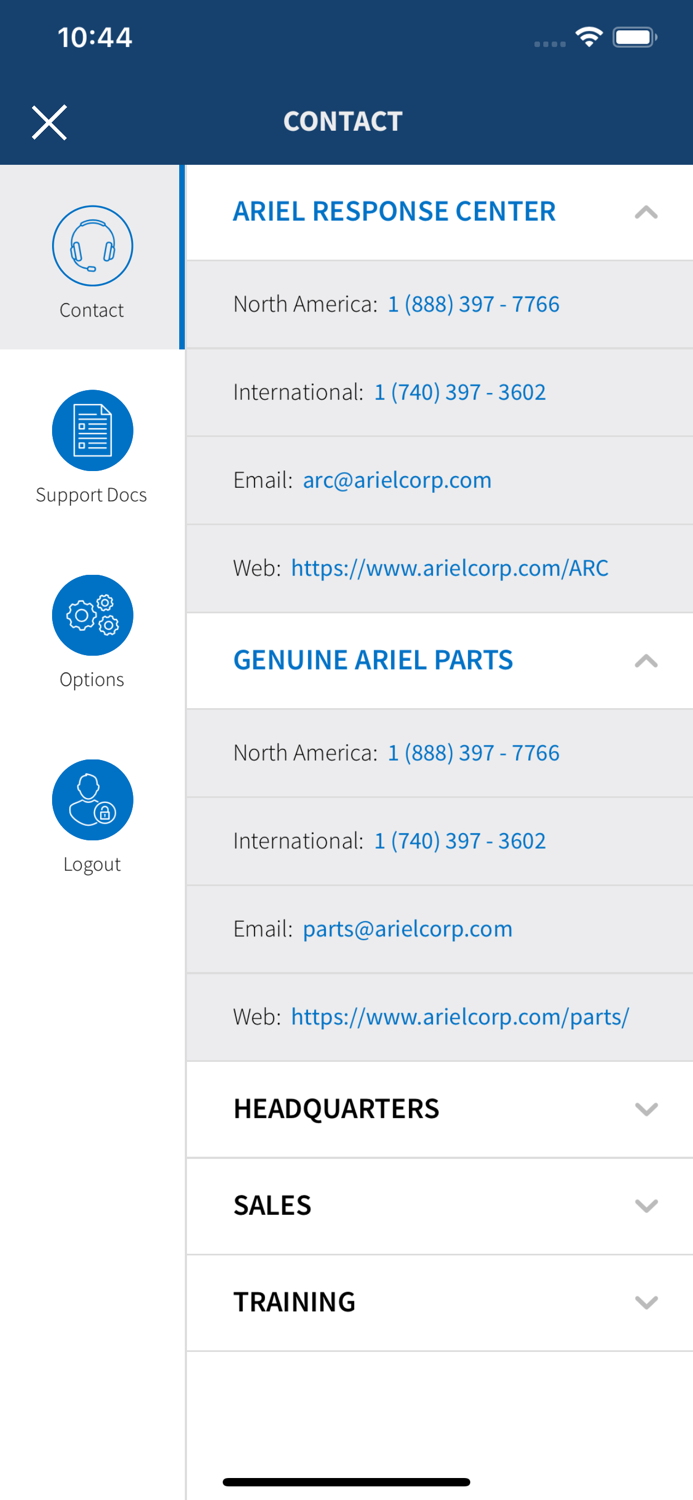Open https://www.arielcorp.com/ARC link
The image size is (693, 1500).
click(449, 568)
